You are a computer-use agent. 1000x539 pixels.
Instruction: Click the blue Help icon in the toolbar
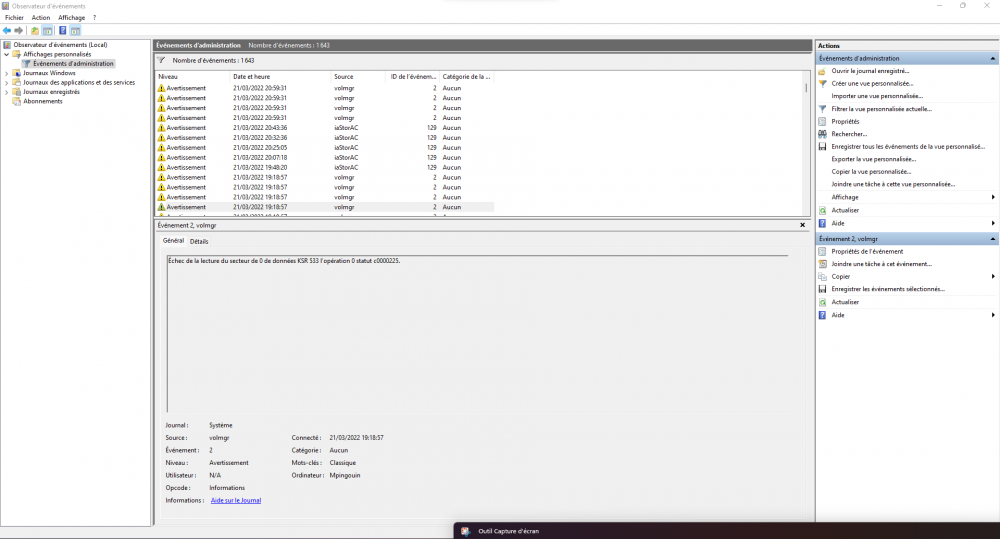pos(62,30)
